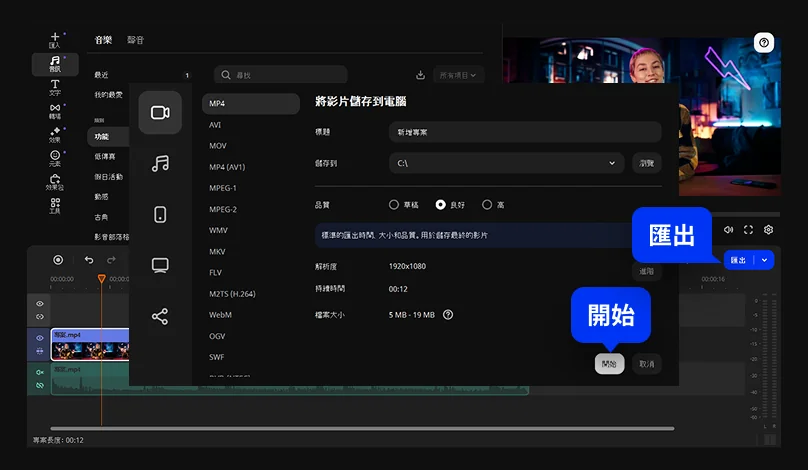808x470 pixels.
Task: Click the music search box
Action: [281, 75]
